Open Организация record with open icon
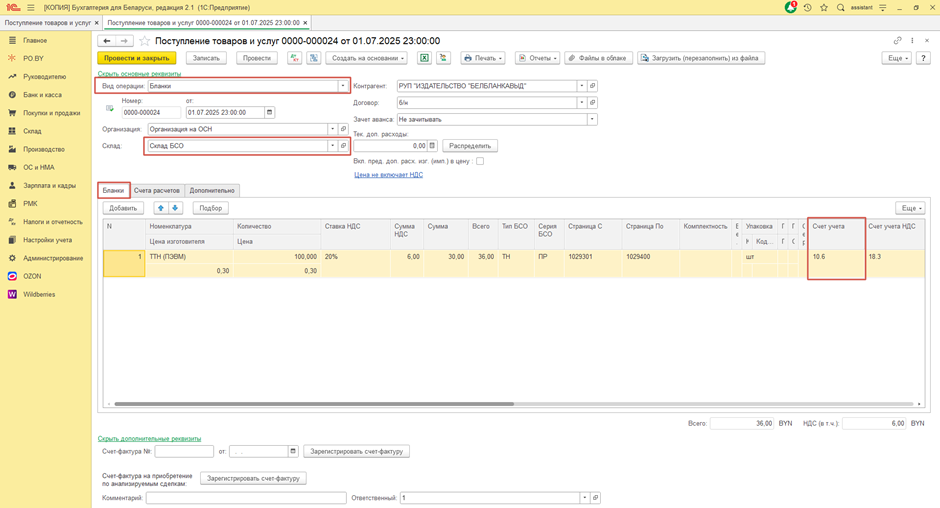 click(x=344, y=129)
